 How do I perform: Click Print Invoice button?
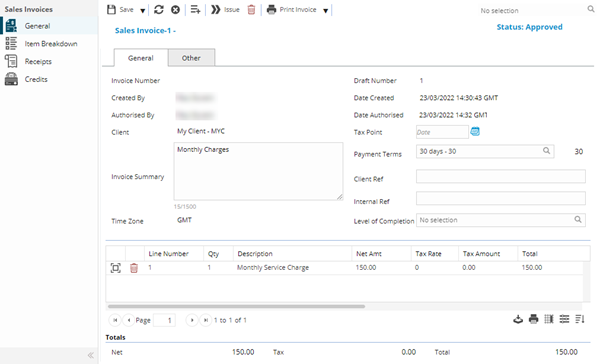tap(292, 10)
